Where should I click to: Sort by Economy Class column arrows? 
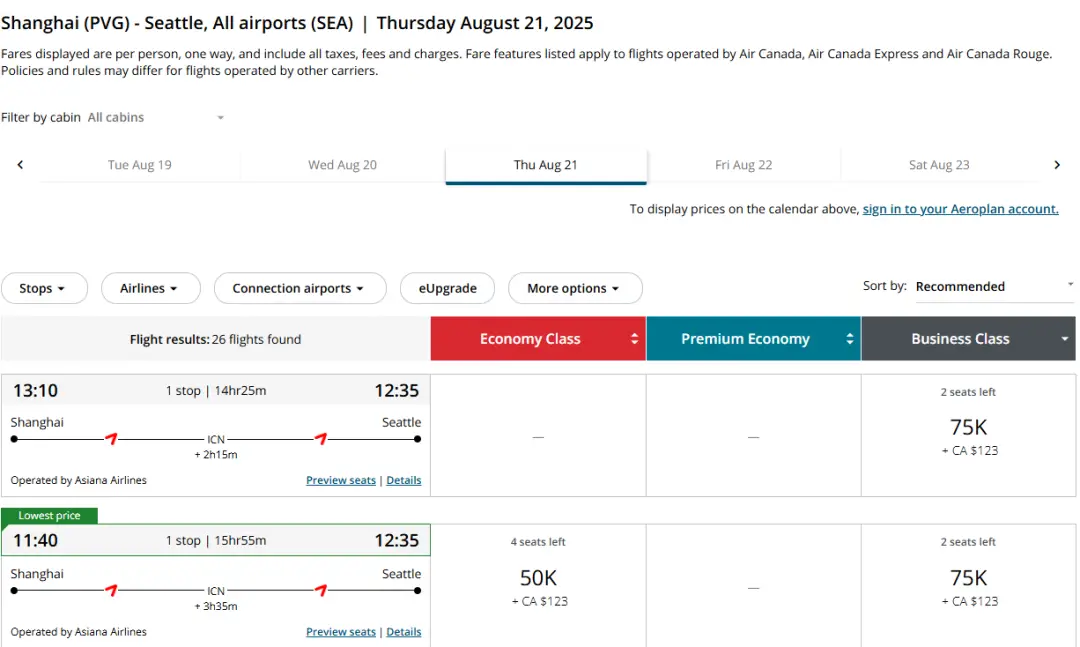pos(634,339)
